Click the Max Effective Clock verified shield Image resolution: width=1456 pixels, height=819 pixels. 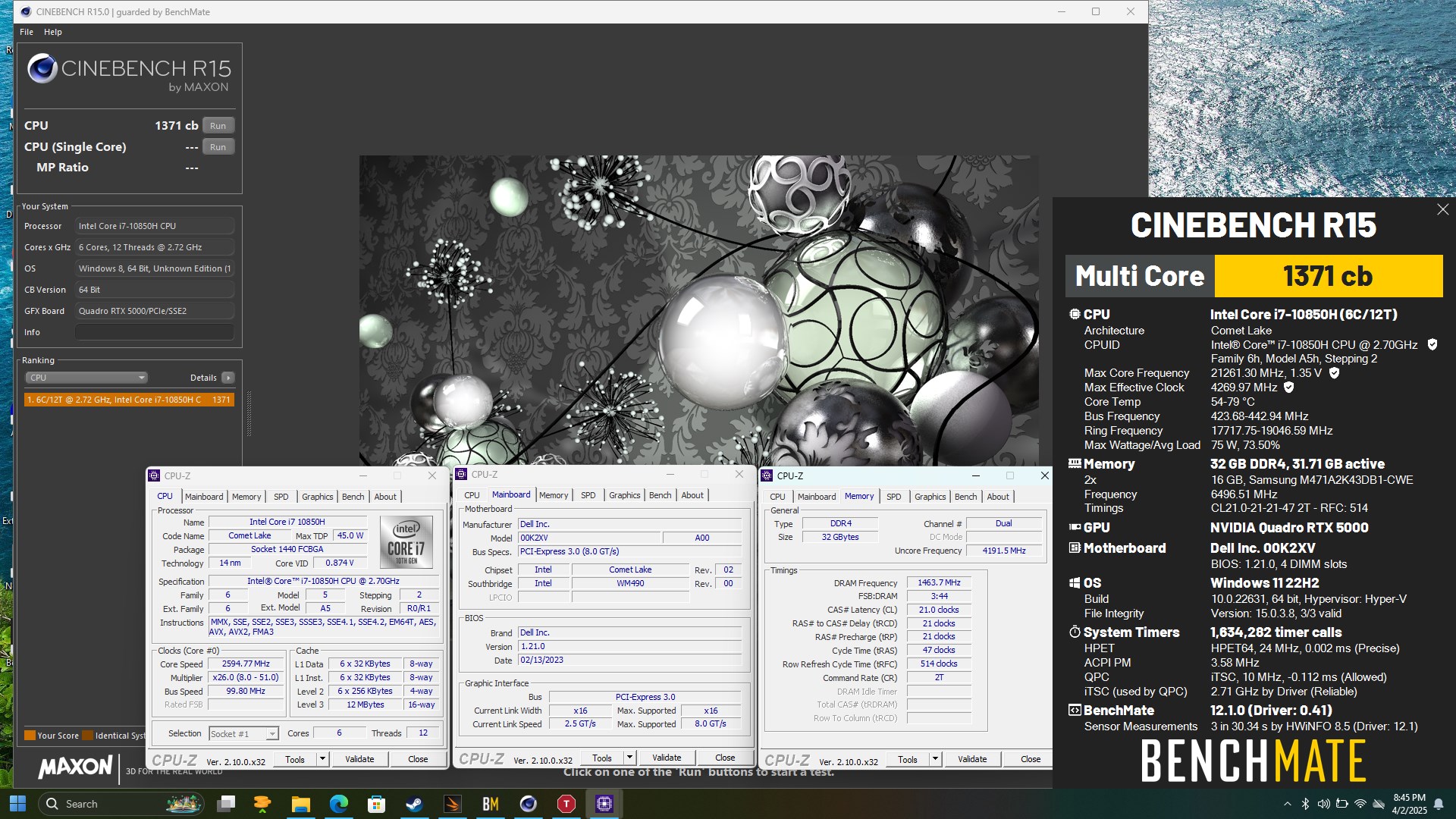[x=1288, y=388]
